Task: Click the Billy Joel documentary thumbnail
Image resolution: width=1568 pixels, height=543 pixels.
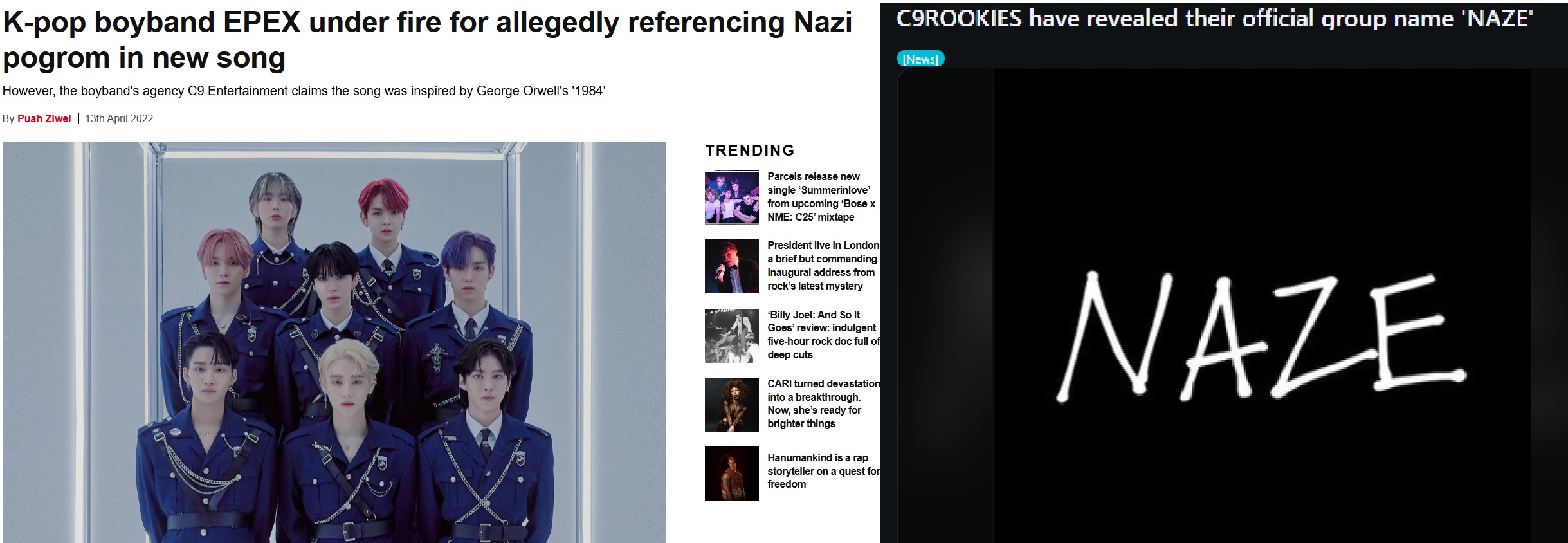Action: click(732, 336)
